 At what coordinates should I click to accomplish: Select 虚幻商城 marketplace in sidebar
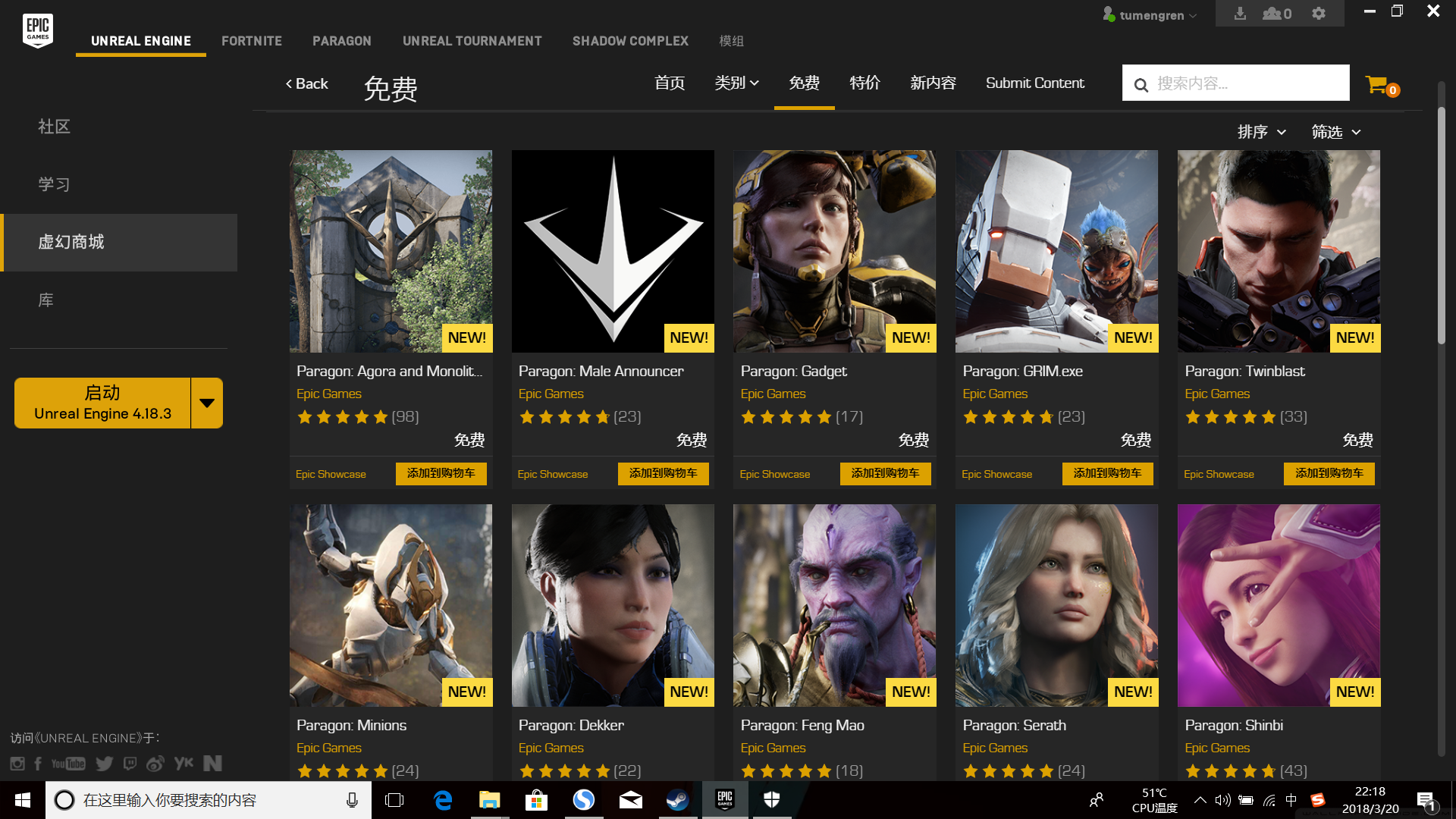(x=120, y=243)
